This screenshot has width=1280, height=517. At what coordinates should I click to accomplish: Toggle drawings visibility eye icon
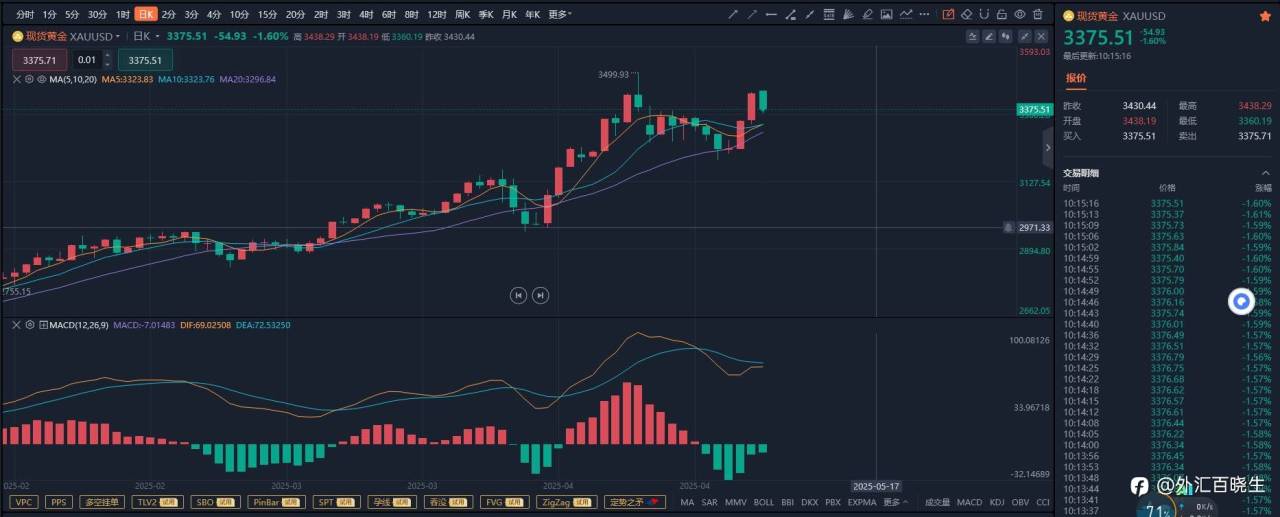1020,14
